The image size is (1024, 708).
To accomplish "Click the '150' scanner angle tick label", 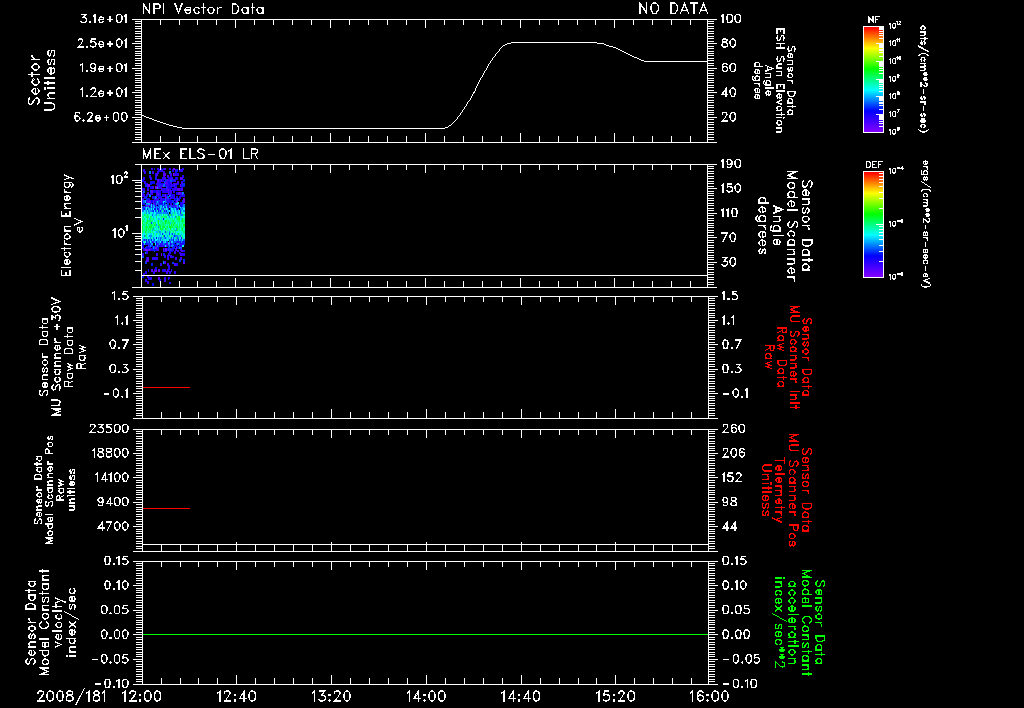I will 731,189.
